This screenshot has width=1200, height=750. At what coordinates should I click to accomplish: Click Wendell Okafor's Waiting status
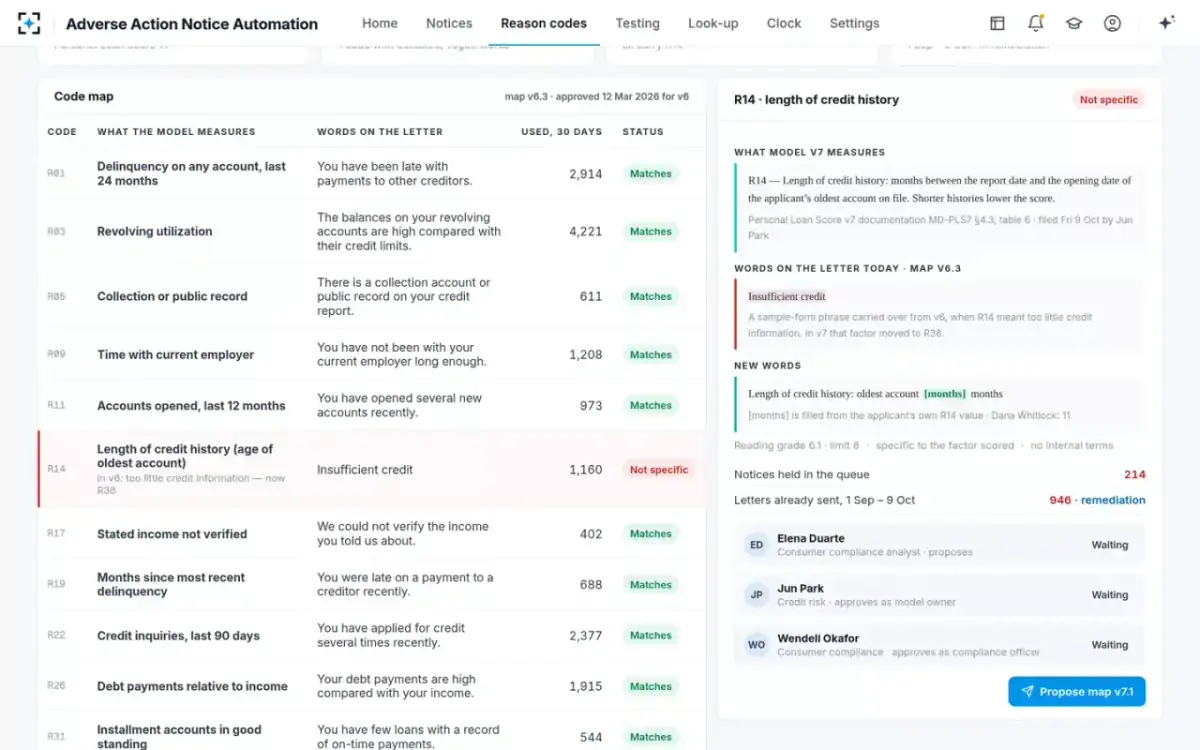tap(1110, 645)
